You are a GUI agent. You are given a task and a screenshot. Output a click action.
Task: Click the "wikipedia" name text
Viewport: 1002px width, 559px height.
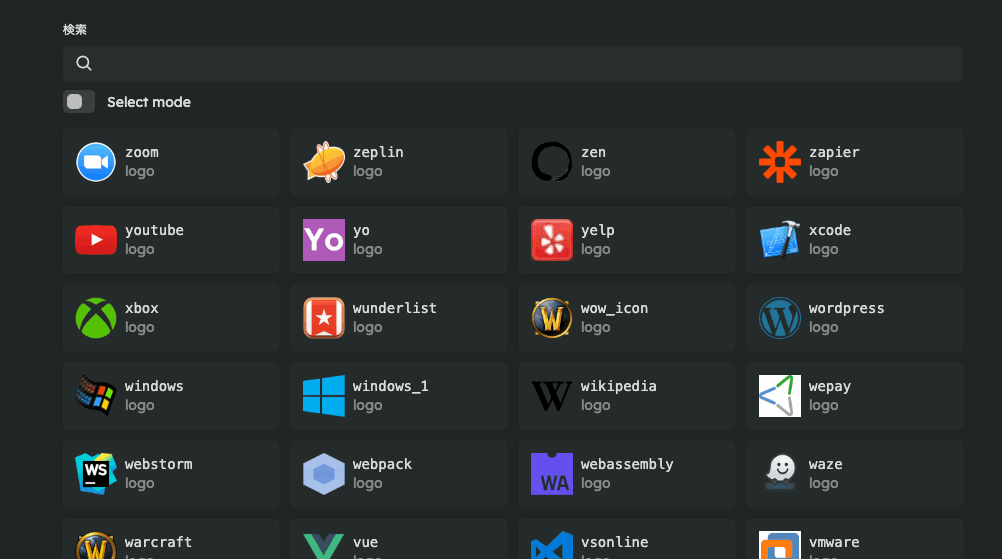(619, 387)
